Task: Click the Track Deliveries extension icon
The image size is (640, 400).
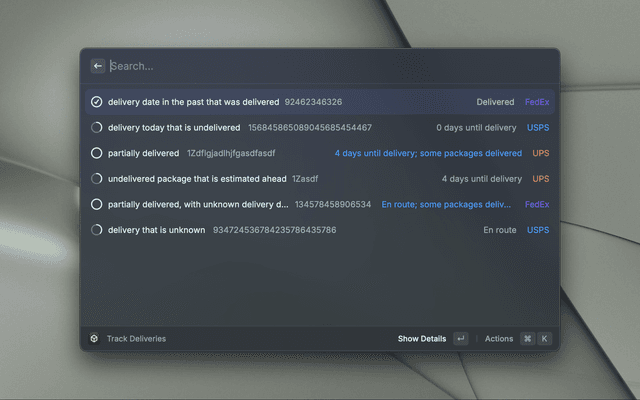Action: click(x=94, y=339)
